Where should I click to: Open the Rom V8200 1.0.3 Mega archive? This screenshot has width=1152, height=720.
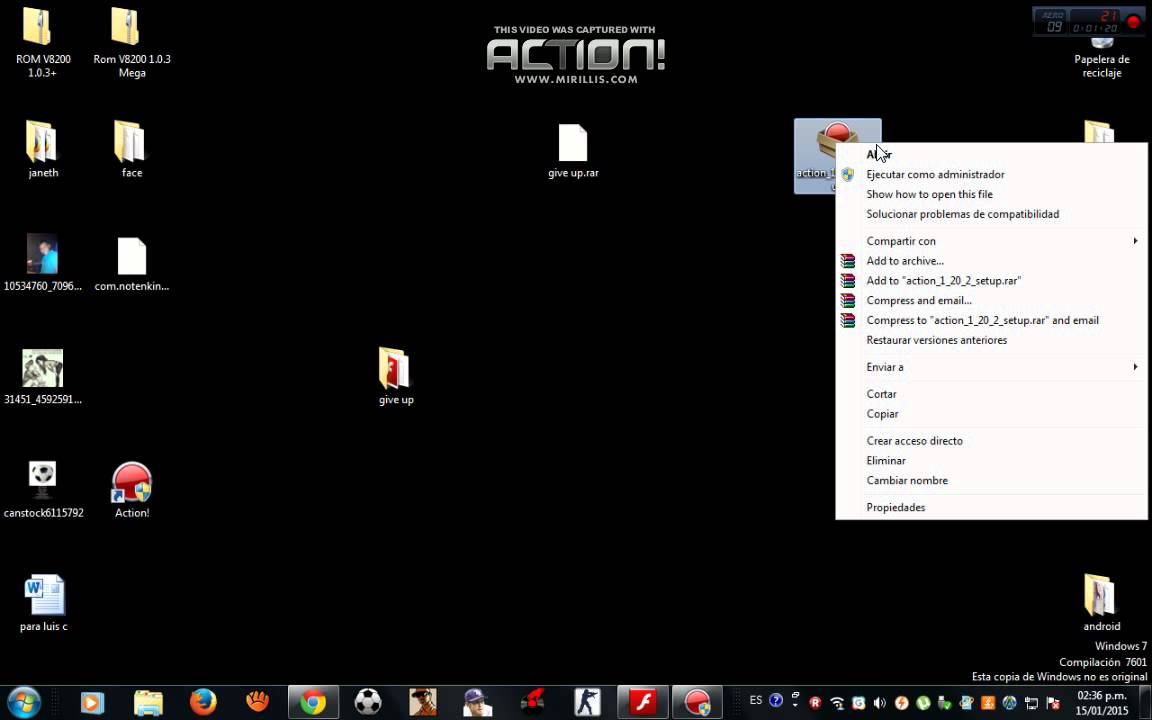tap(126, 27)
